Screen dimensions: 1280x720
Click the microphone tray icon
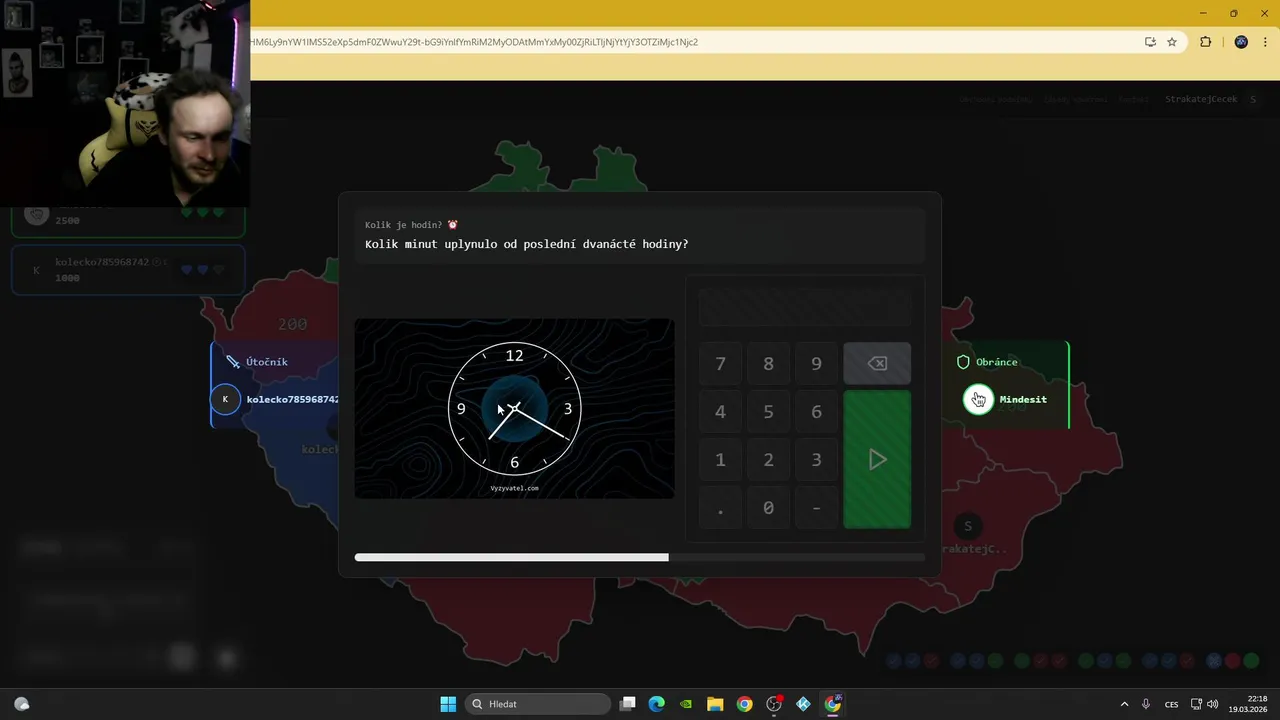coord(1146,704)
